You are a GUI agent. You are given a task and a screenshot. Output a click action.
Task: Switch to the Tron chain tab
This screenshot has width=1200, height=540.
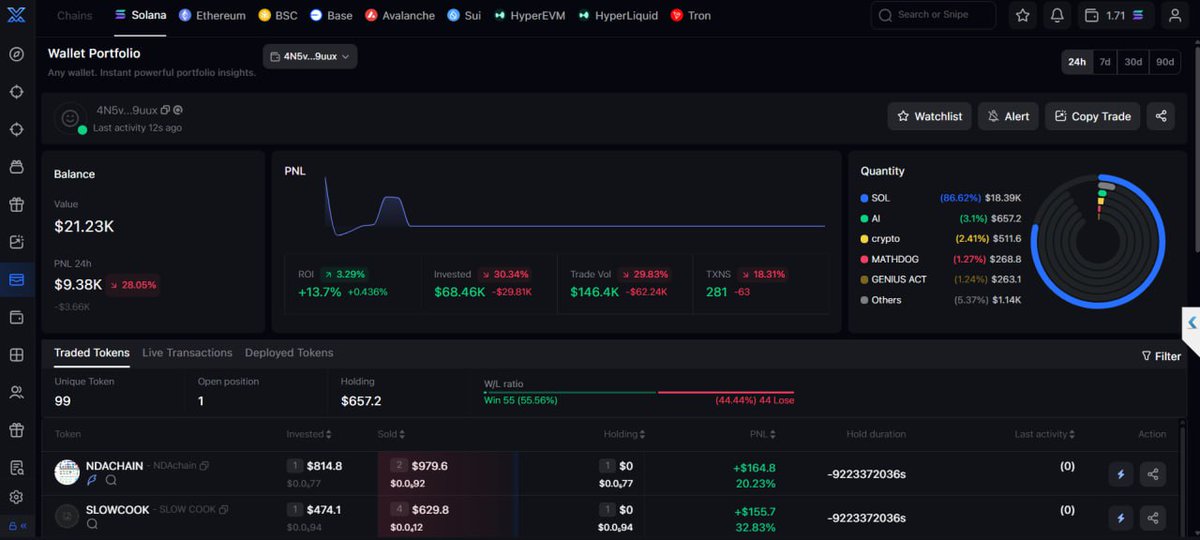[x=691, y=15]
